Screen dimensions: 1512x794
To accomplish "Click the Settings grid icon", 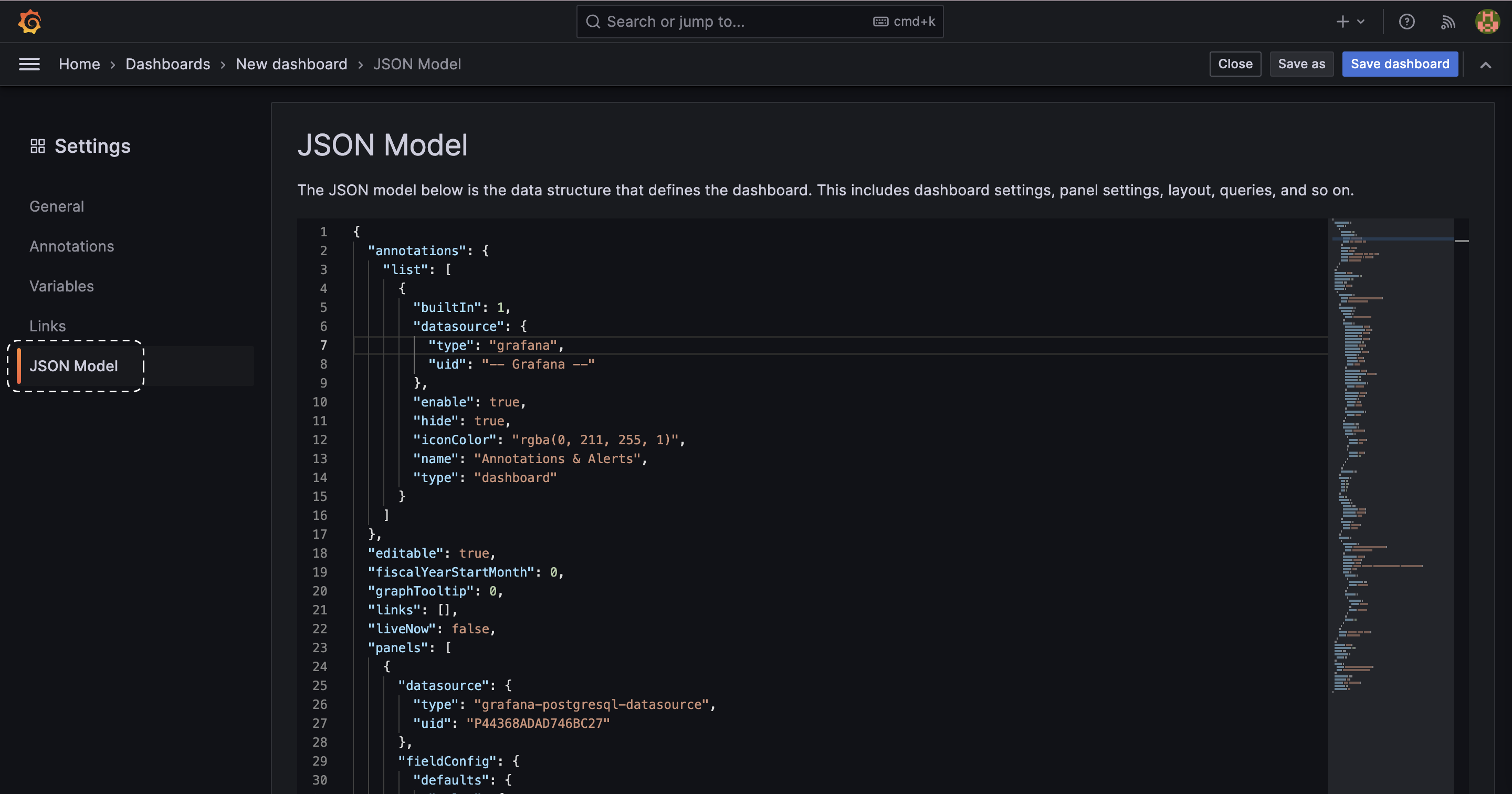I will pyautogui.click(x=38, y=145).
